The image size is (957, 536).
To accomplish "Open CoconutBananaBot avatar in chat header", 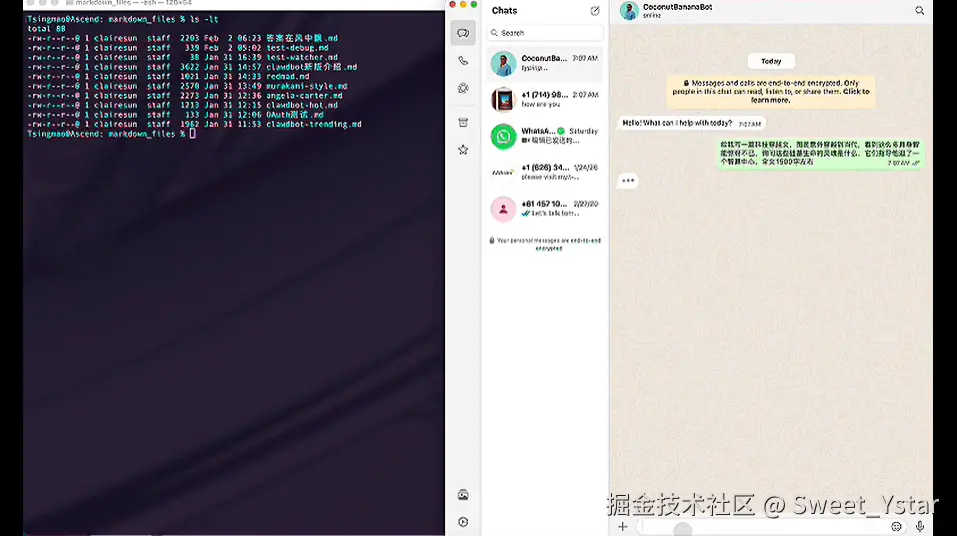I will point(629,10).
